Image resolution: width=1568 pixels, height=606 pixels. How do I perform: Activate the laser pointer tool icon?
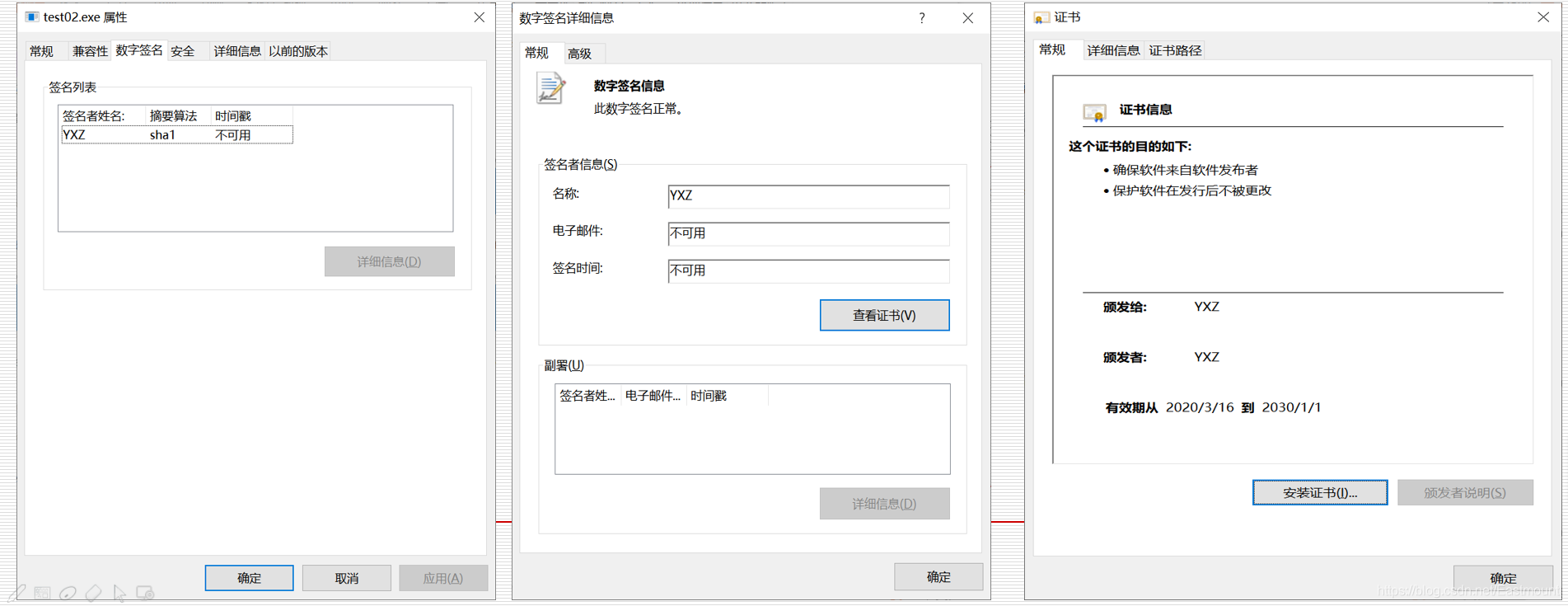pyautogui.click(x=68, y=593)
